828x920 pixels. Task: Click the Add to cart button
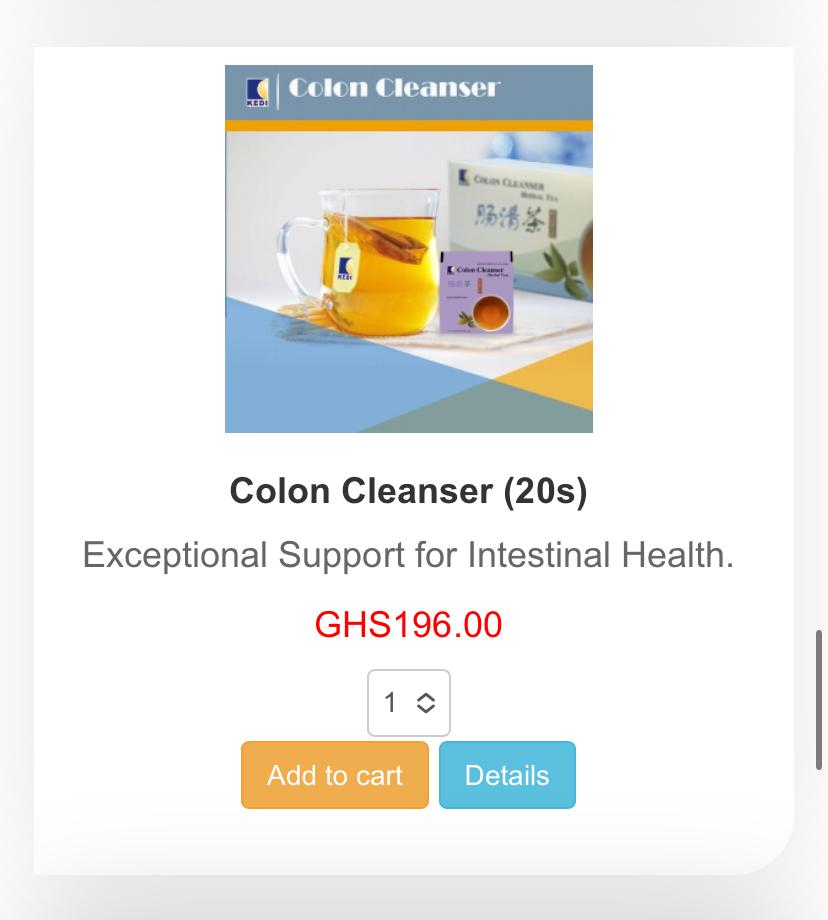pyautogui.click(x=334, y=775)
